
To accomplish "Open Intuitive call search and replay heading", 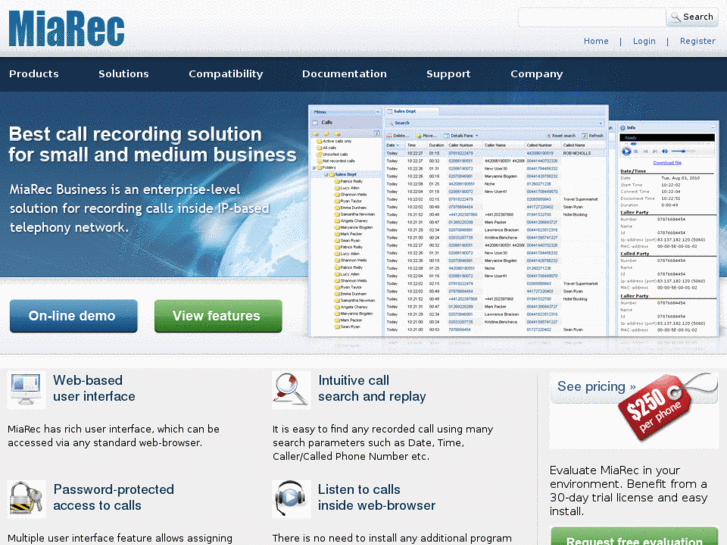I will (x=372, y=388).
